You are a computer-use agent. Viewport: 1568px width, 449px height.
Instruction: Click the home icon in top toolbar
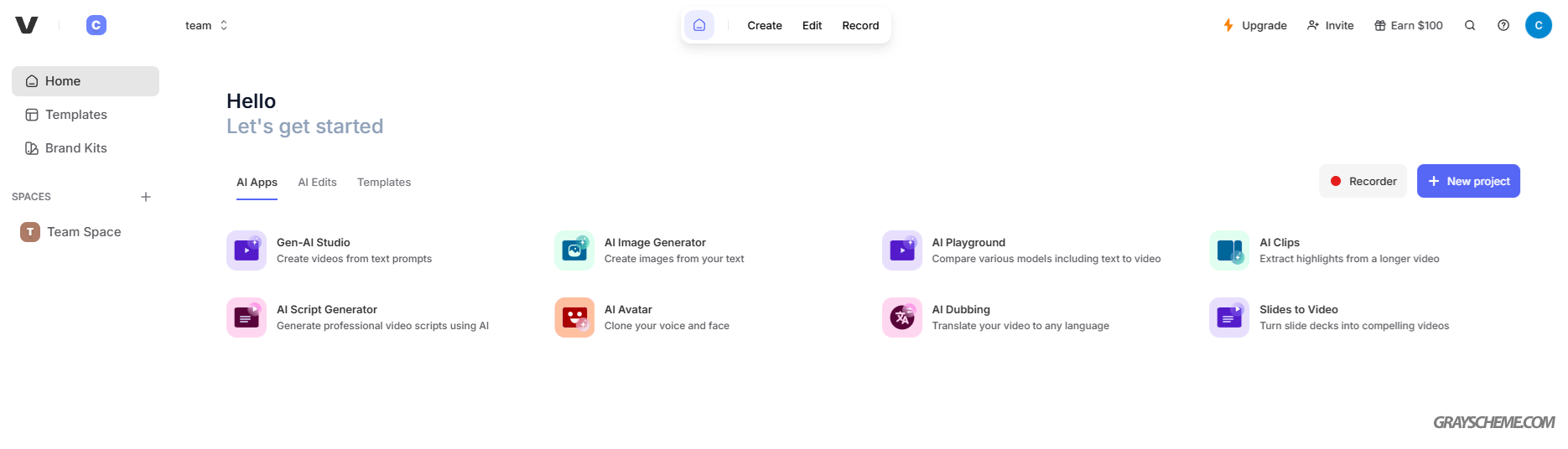coord(699,25)
